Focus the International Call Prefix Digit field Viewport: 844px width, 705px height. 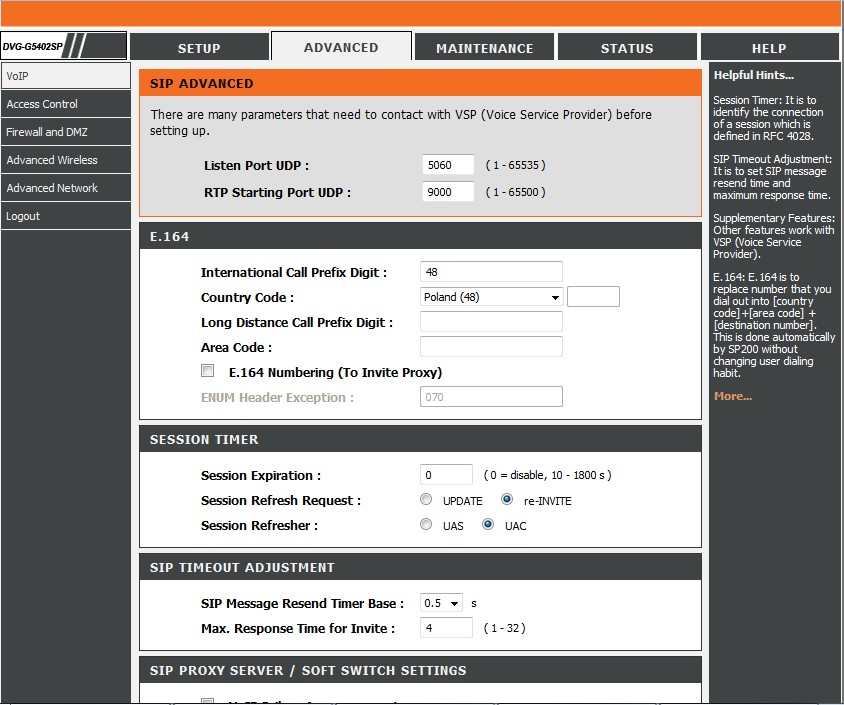tap(491, 272)
